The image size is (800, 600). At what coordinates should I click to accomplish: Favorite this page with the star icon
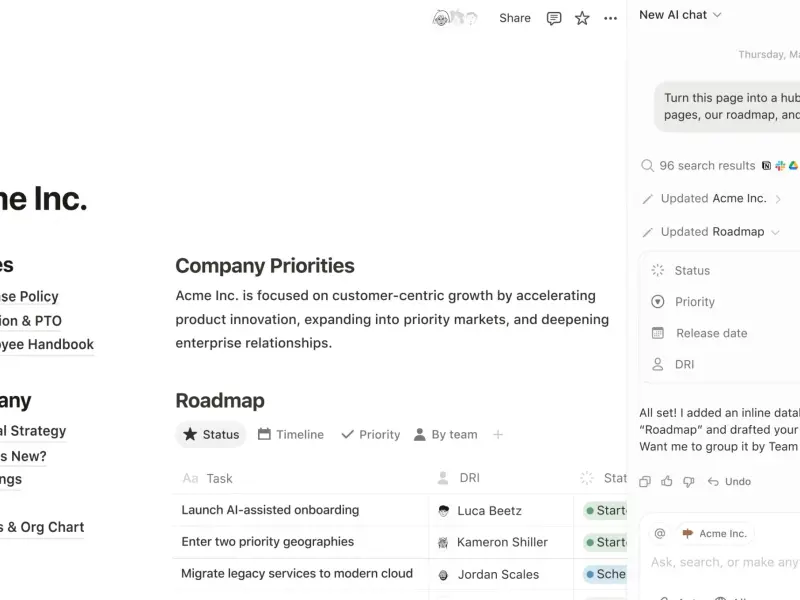pyautogui.click(x=582, y=18)
